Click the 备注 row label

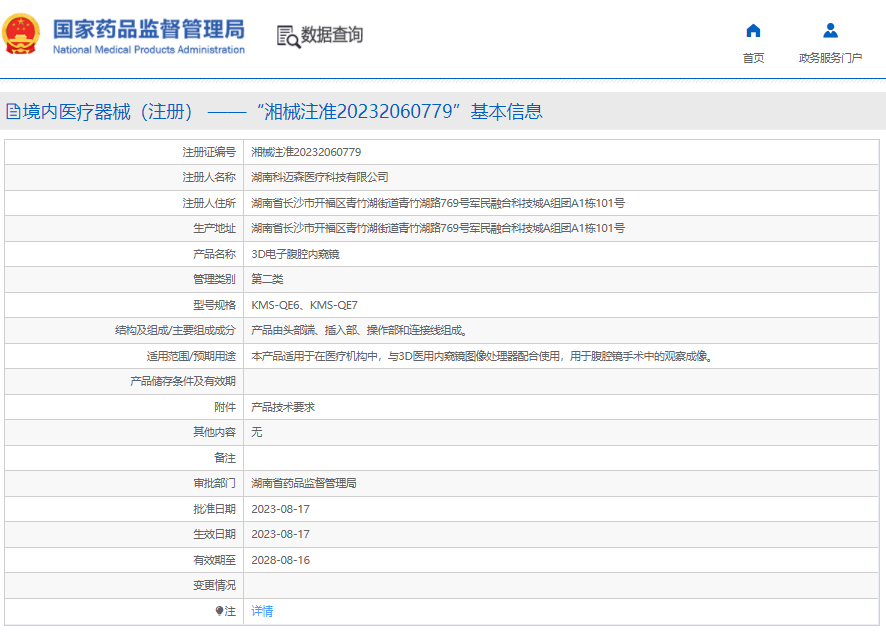click(225, 458)
